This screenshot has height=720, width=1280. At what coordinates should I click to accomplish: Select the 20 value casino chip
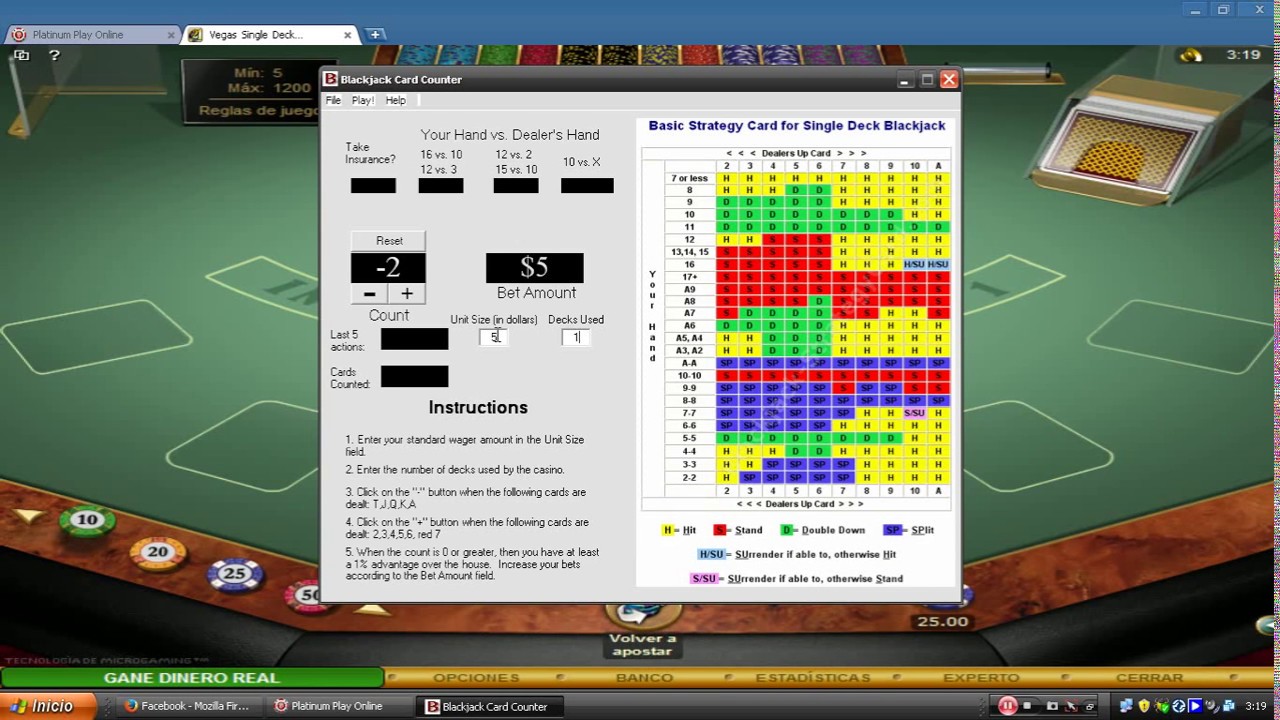tap(158, 552)
